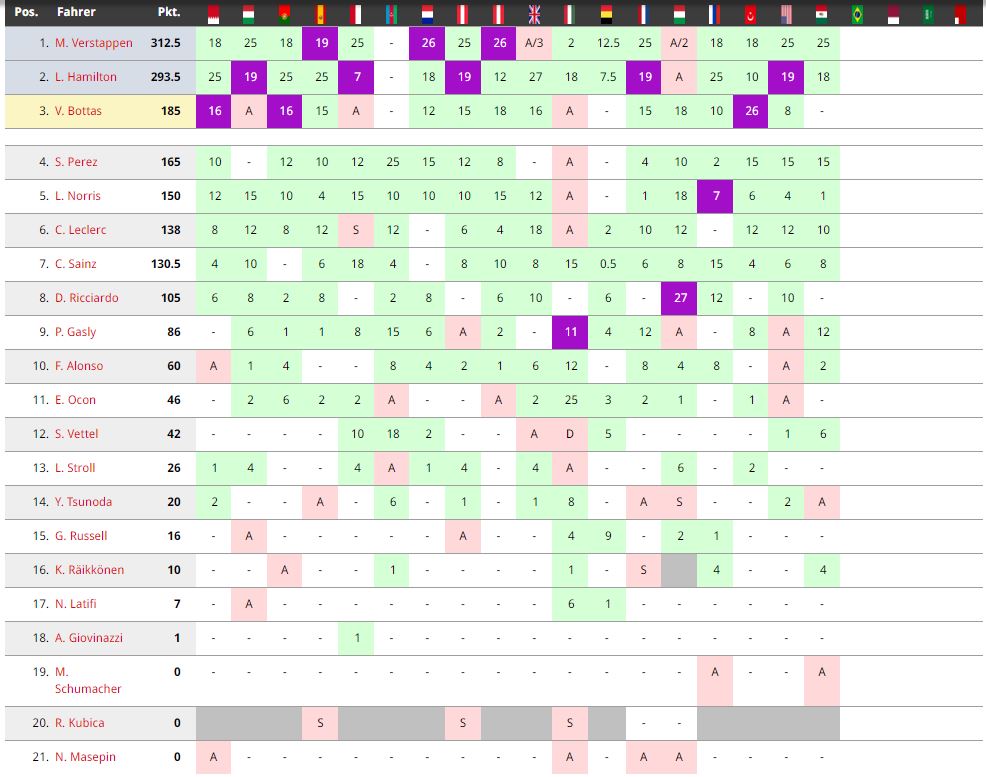This screenshot has height=777, width=986.
Task: Click the Spain flag column header
Action: point(320,14)
